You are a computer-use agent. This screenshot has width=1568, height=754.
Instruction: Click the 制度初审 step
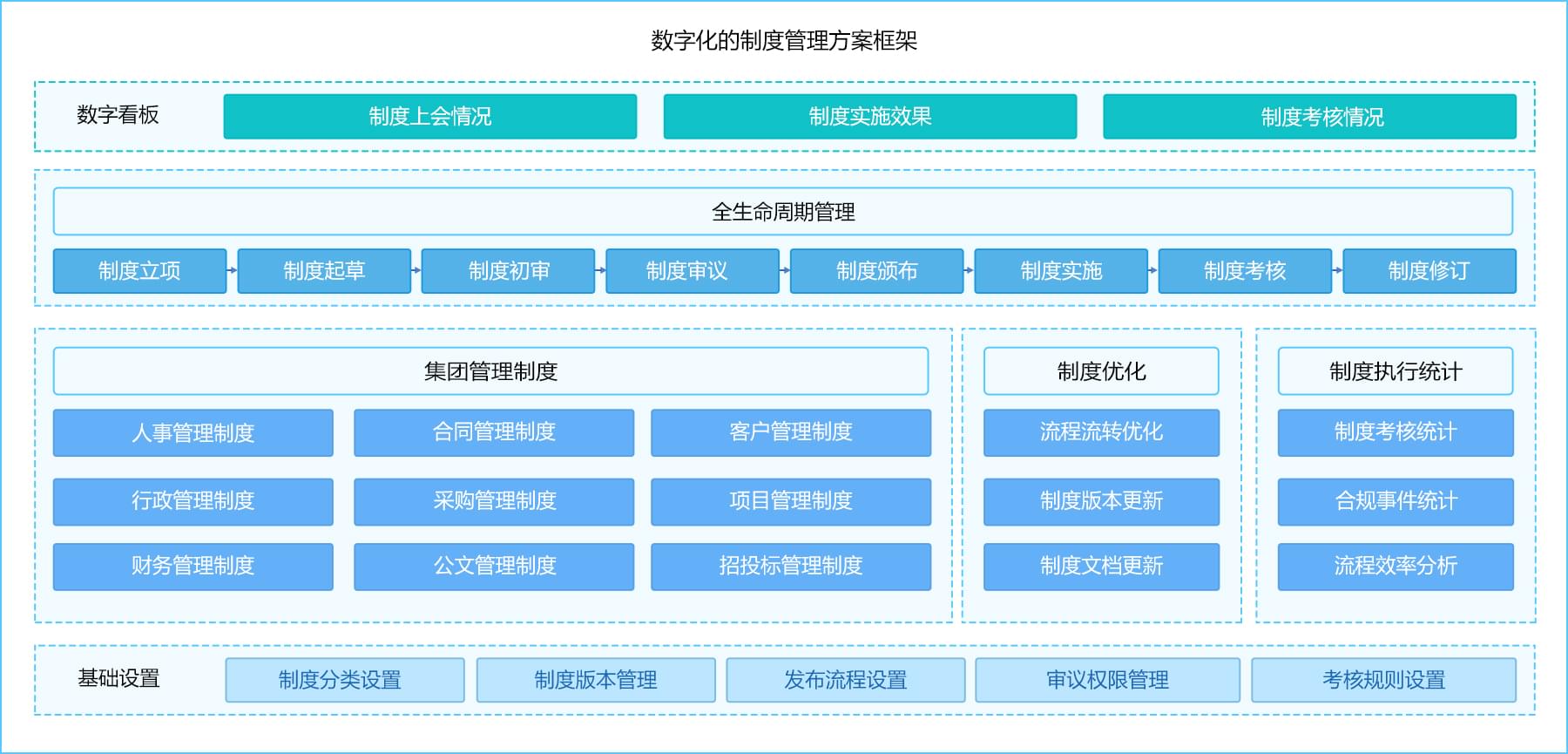click(509, 271)
